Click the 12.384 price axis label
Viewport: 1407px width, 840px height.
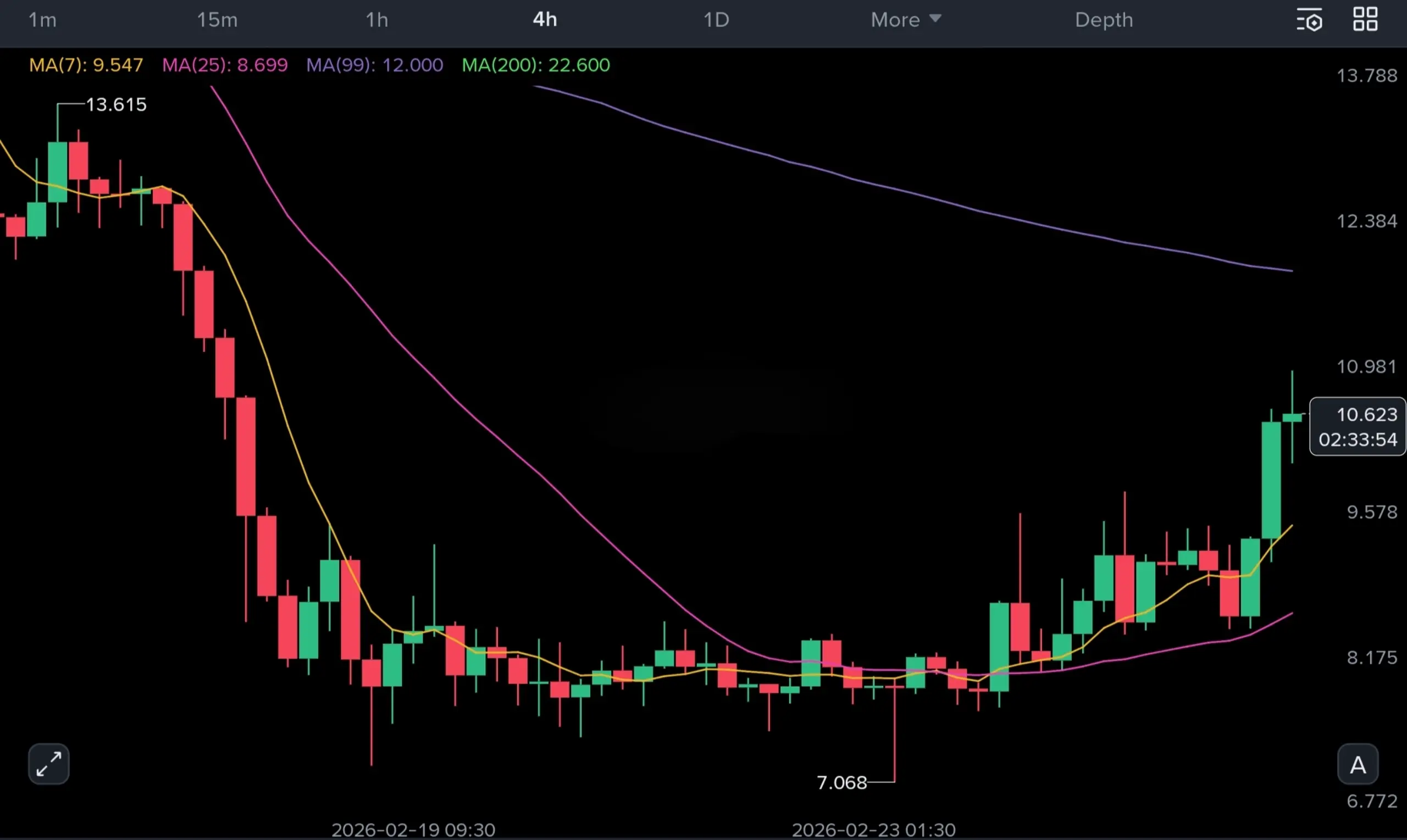[x=1366, y=221]
